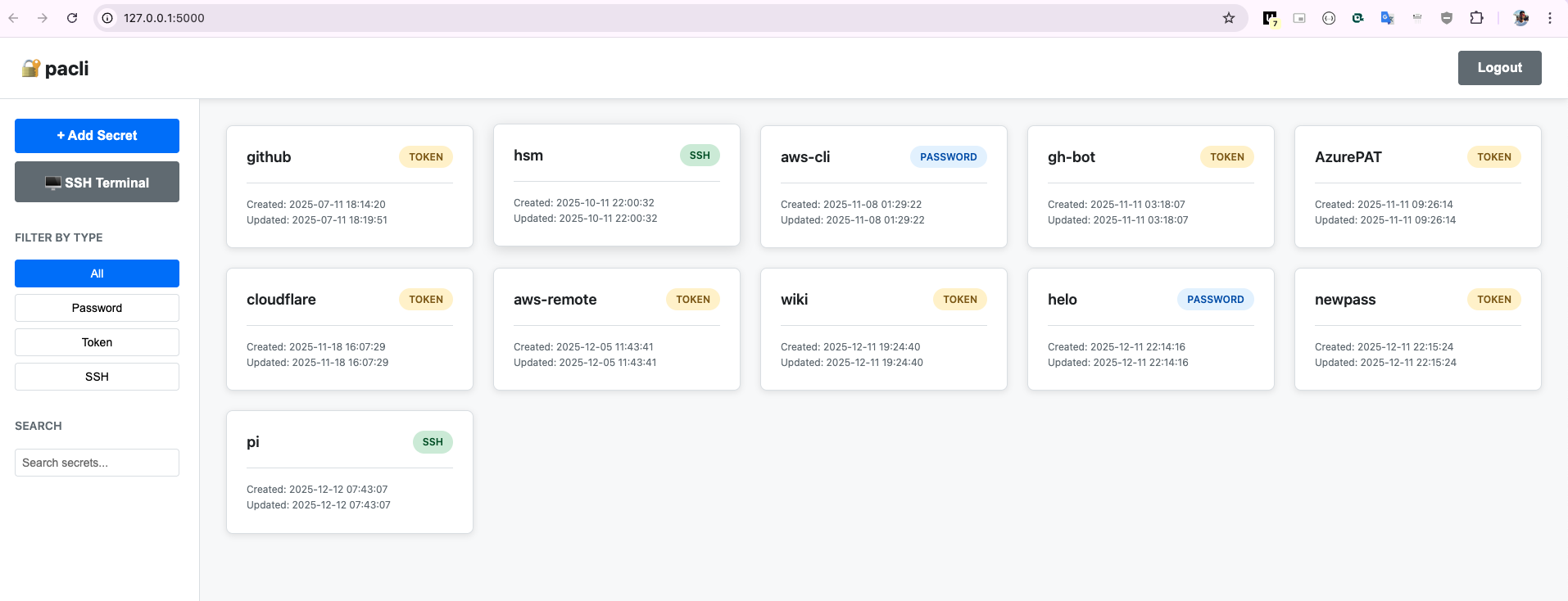View site information icon in address bar
Image resolution: width=1568 pixels, height=601 pixels.
point(107,18)
